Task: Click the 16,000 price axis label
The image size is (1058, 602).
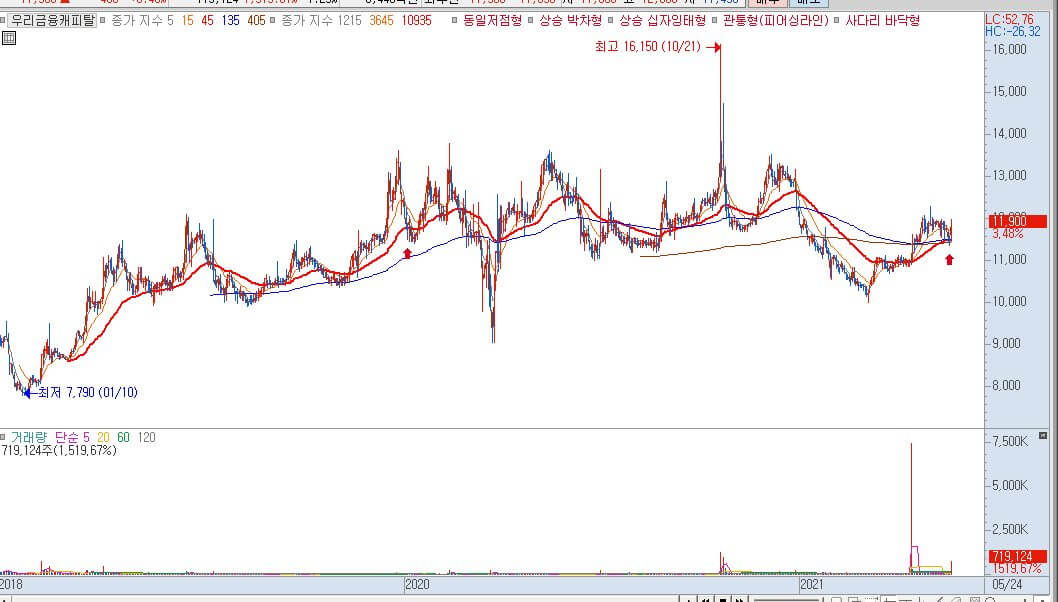Action: [x=1009, y=49]
